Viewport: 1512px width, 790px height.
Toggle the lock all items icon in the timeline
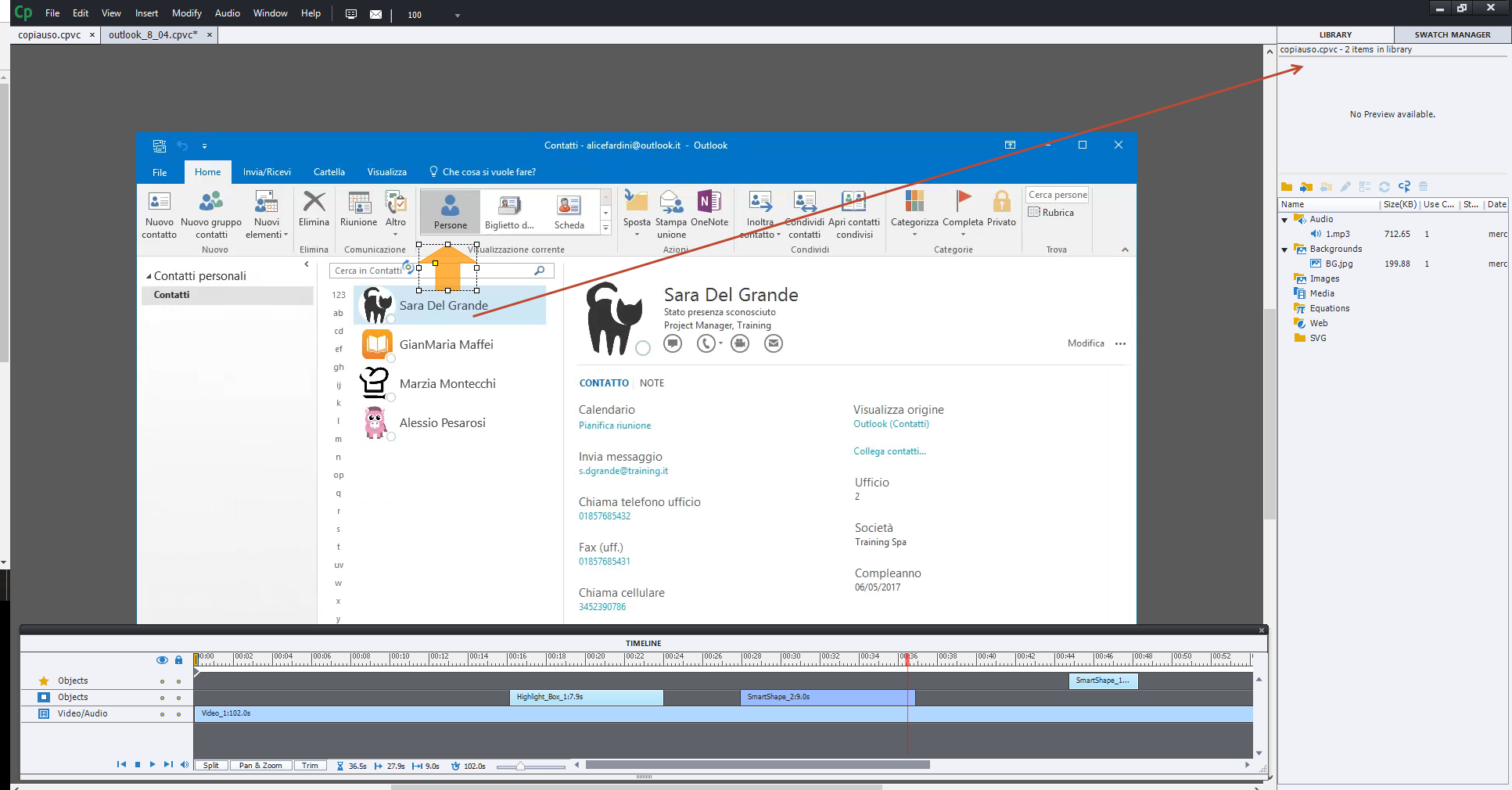coord(178,660)
